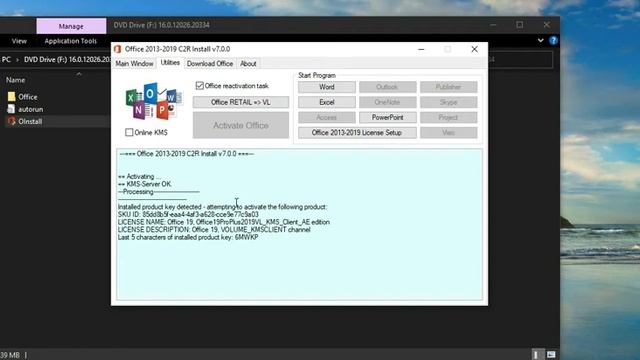Viewport: 640px width, 360px height.
Task: Select the Office folder icon in Explorer
Action: 11,97
